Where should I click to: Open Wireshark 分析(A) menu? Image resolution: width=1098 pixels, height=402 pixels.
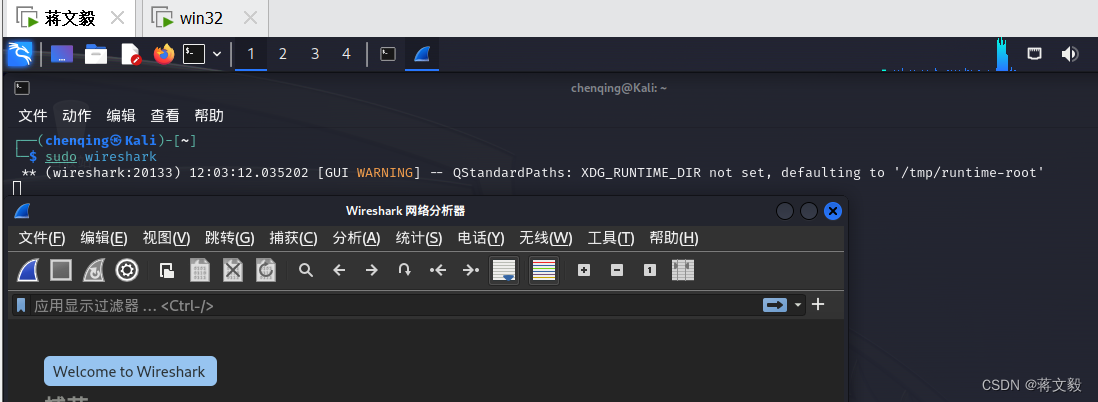coord(356,238)
